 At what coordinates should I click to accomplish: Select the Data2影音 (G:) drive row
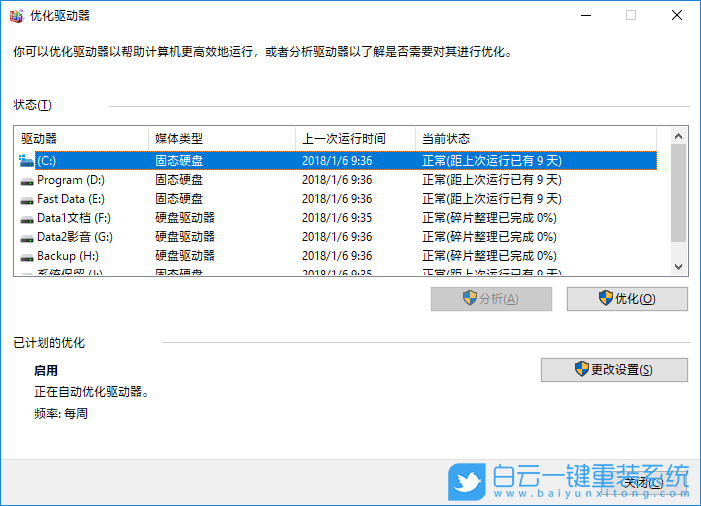[x=338, y=236]
